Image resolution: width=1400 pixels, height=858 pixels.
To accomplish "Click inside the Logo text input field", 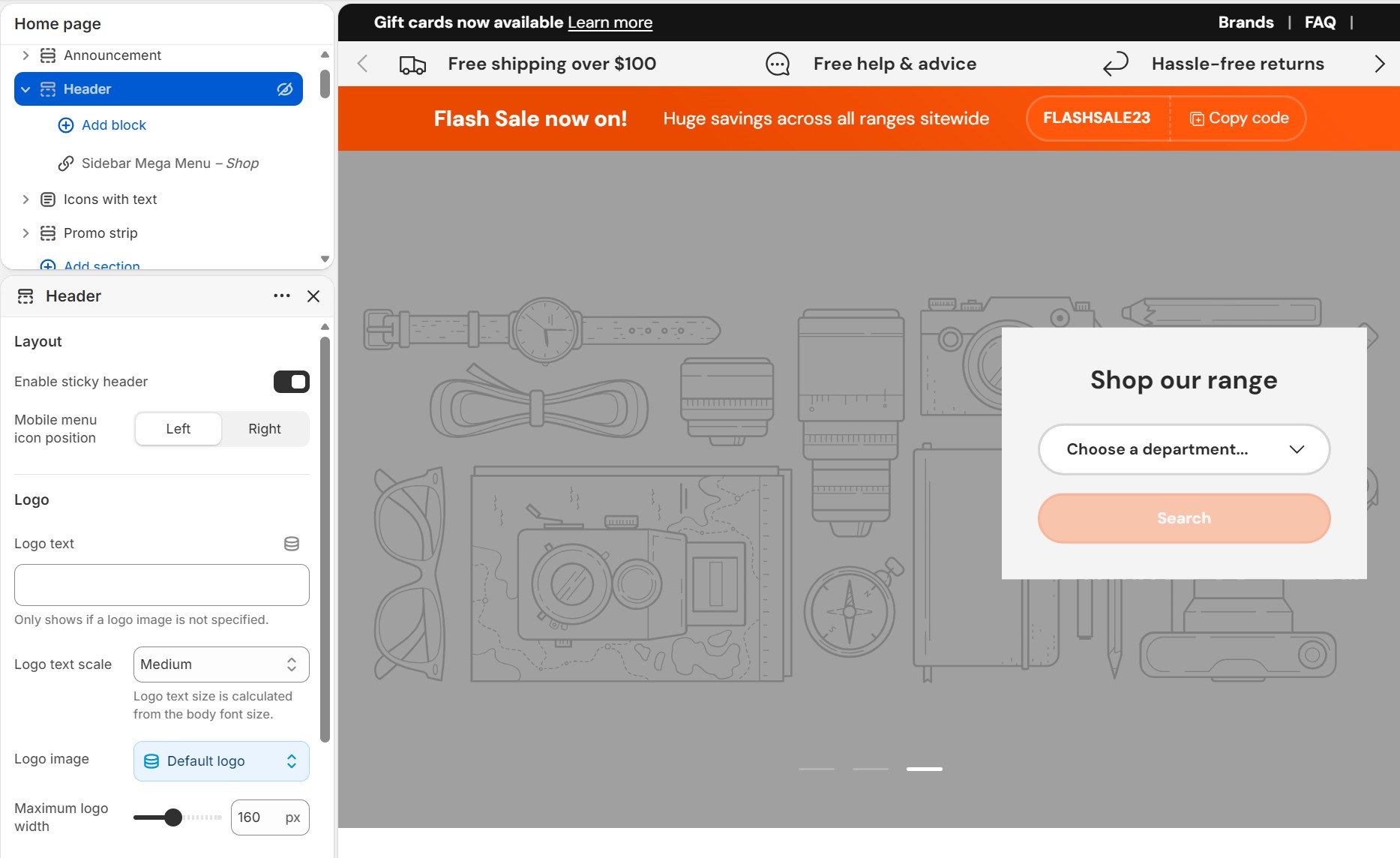I will tap(161, 585).
